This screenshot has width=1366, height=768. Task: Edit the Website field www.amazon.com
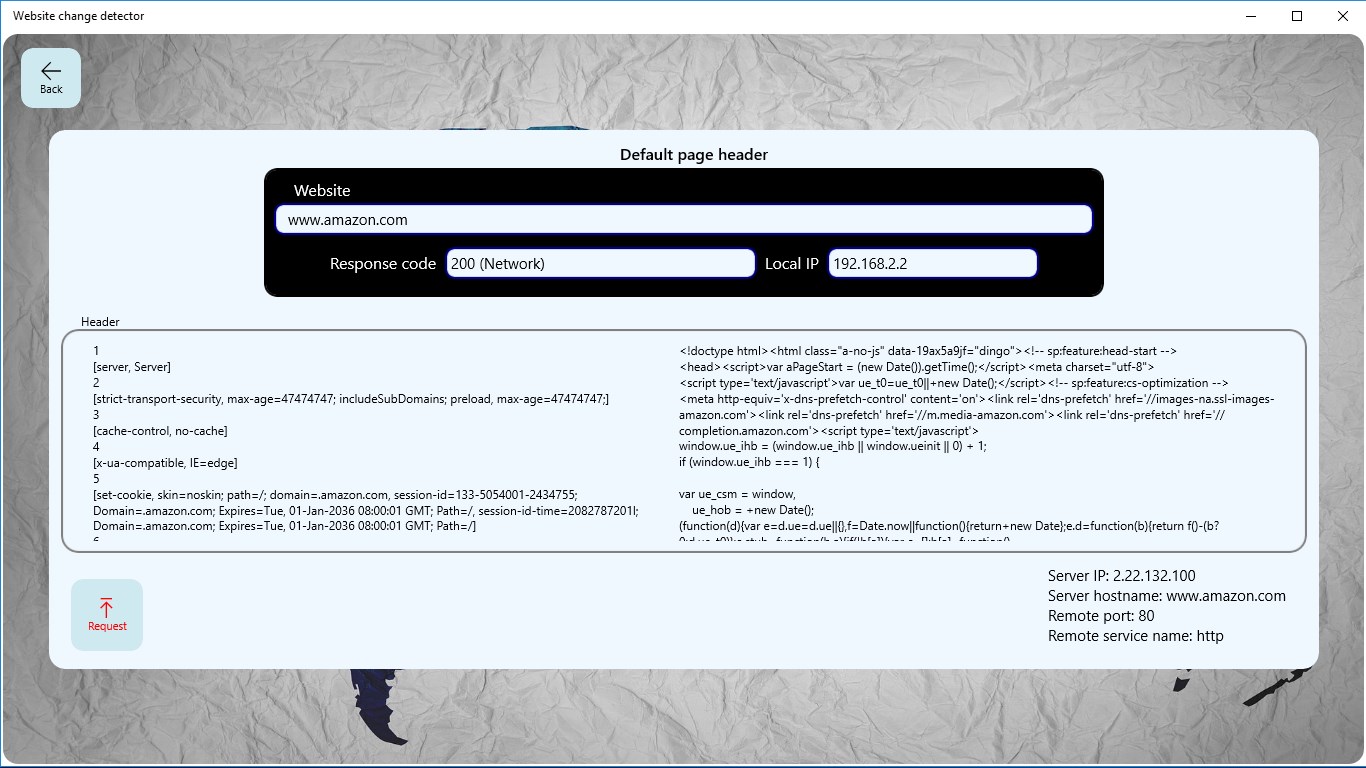pyautogui.click(x=684, y=219)
